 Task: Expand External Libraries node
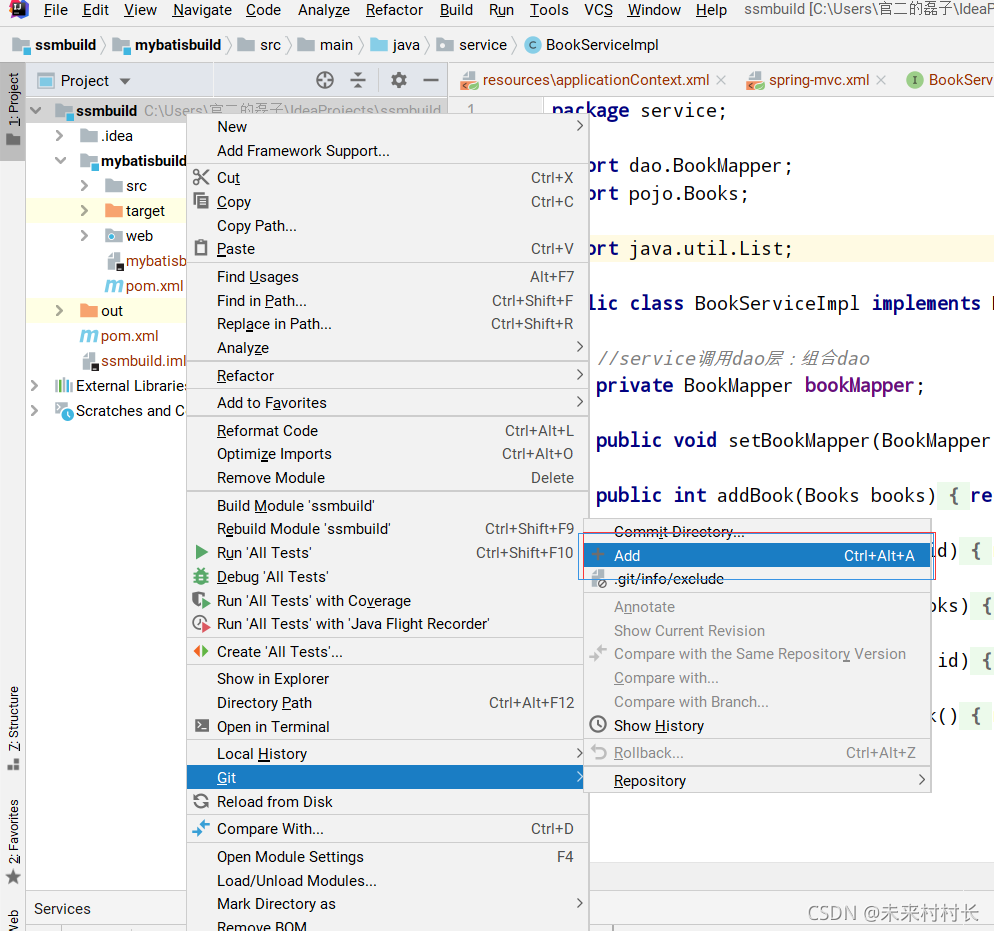(x=34, y=385)
